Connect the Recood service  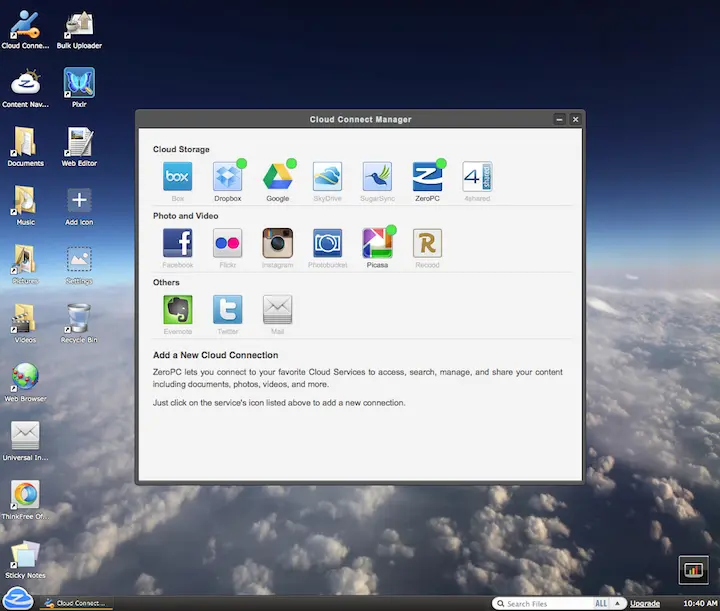click(427, 243)
